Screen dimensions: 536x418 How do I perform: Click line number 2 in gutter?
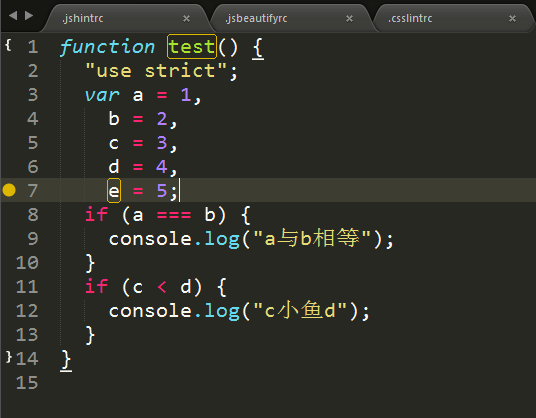click(x=33, y=71)
